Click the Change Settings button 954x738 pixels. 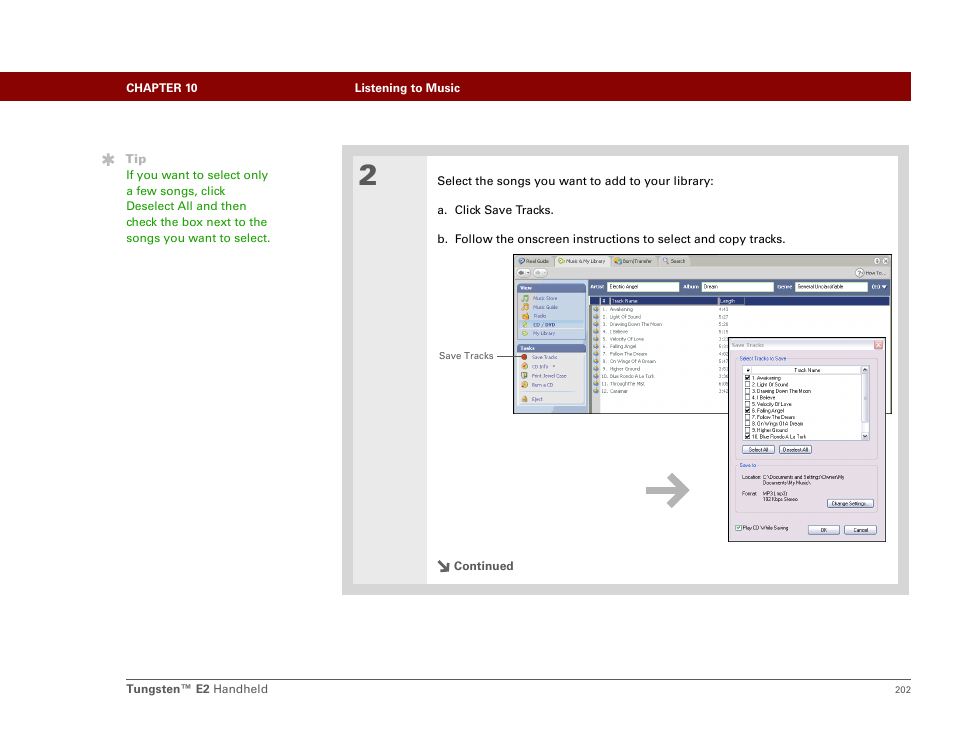851,504
